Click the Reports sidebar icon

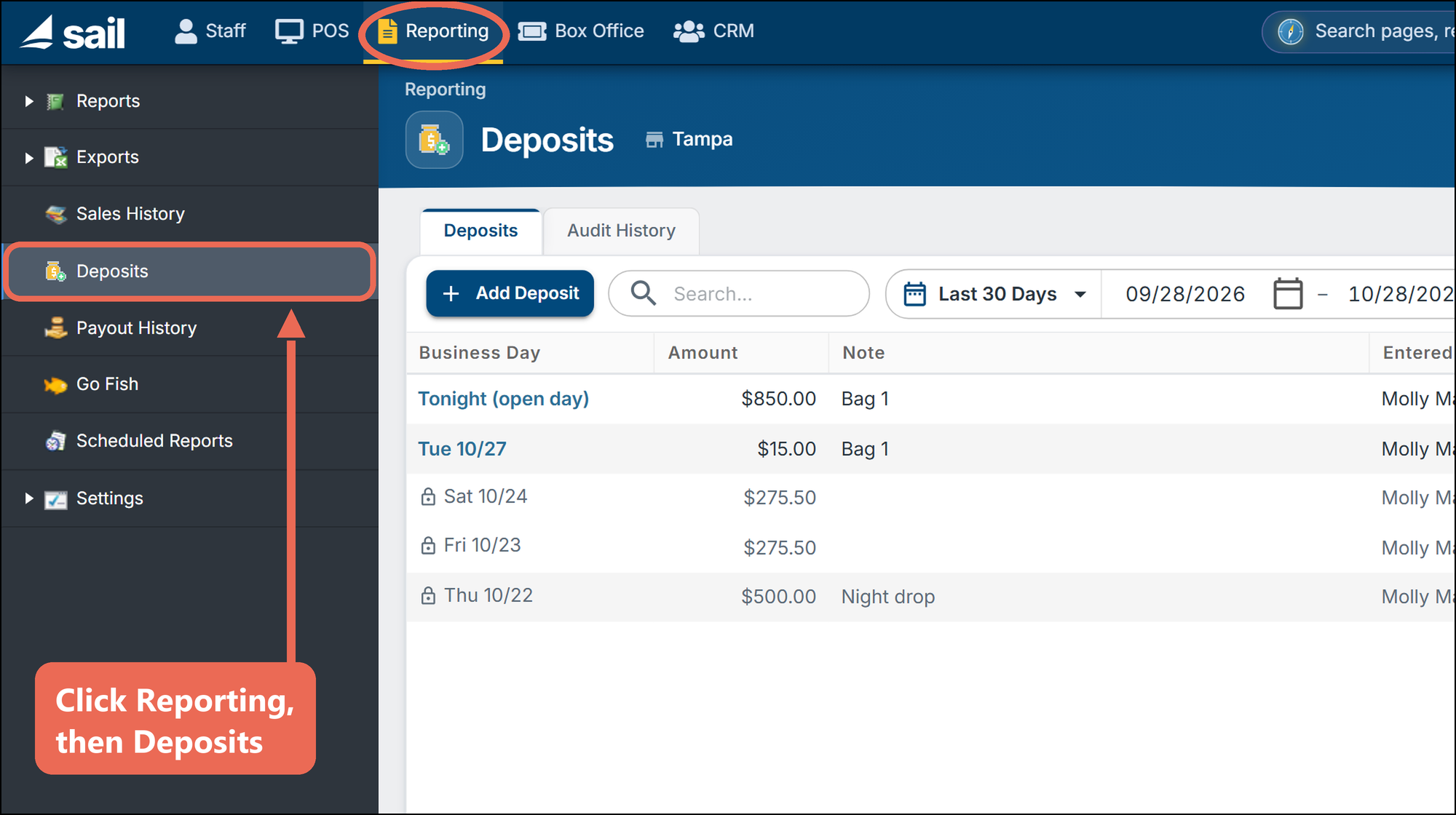tap(55, 101)
